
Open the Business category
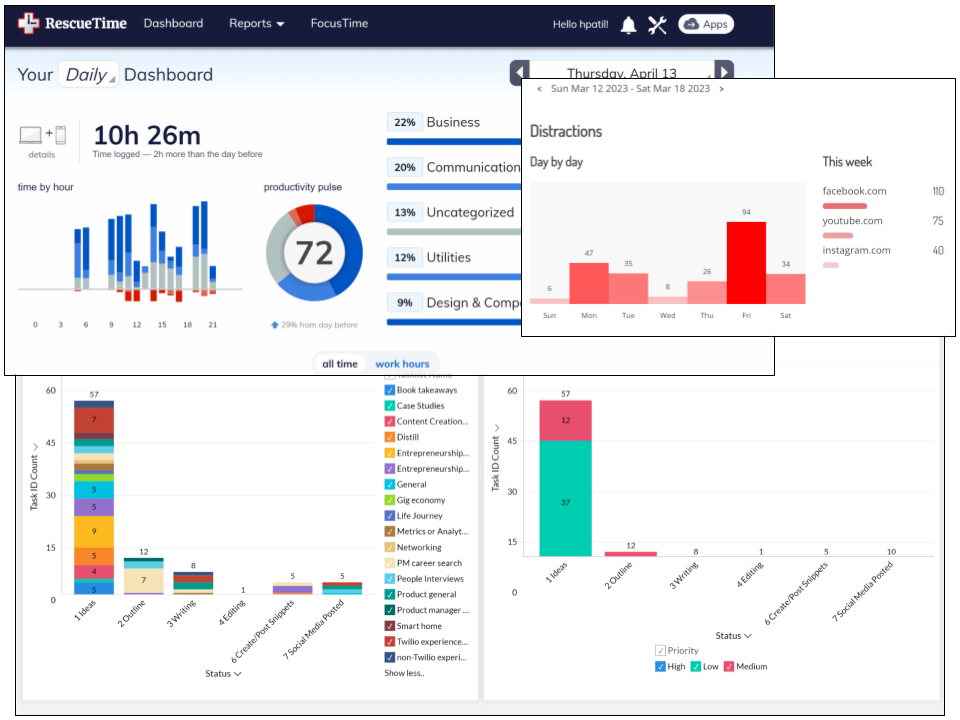[453, 122]
